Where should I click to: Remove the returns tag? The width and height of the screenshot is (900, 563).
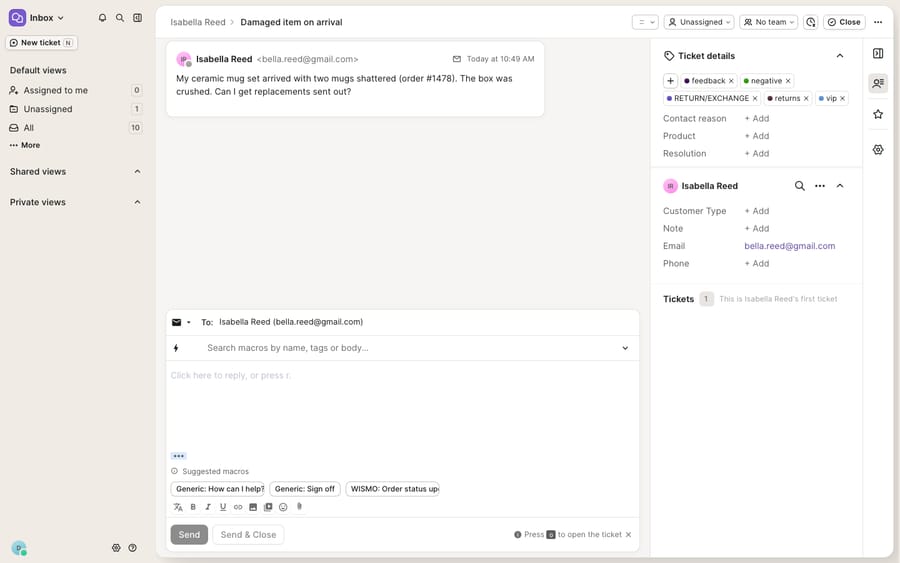[806, 99]
